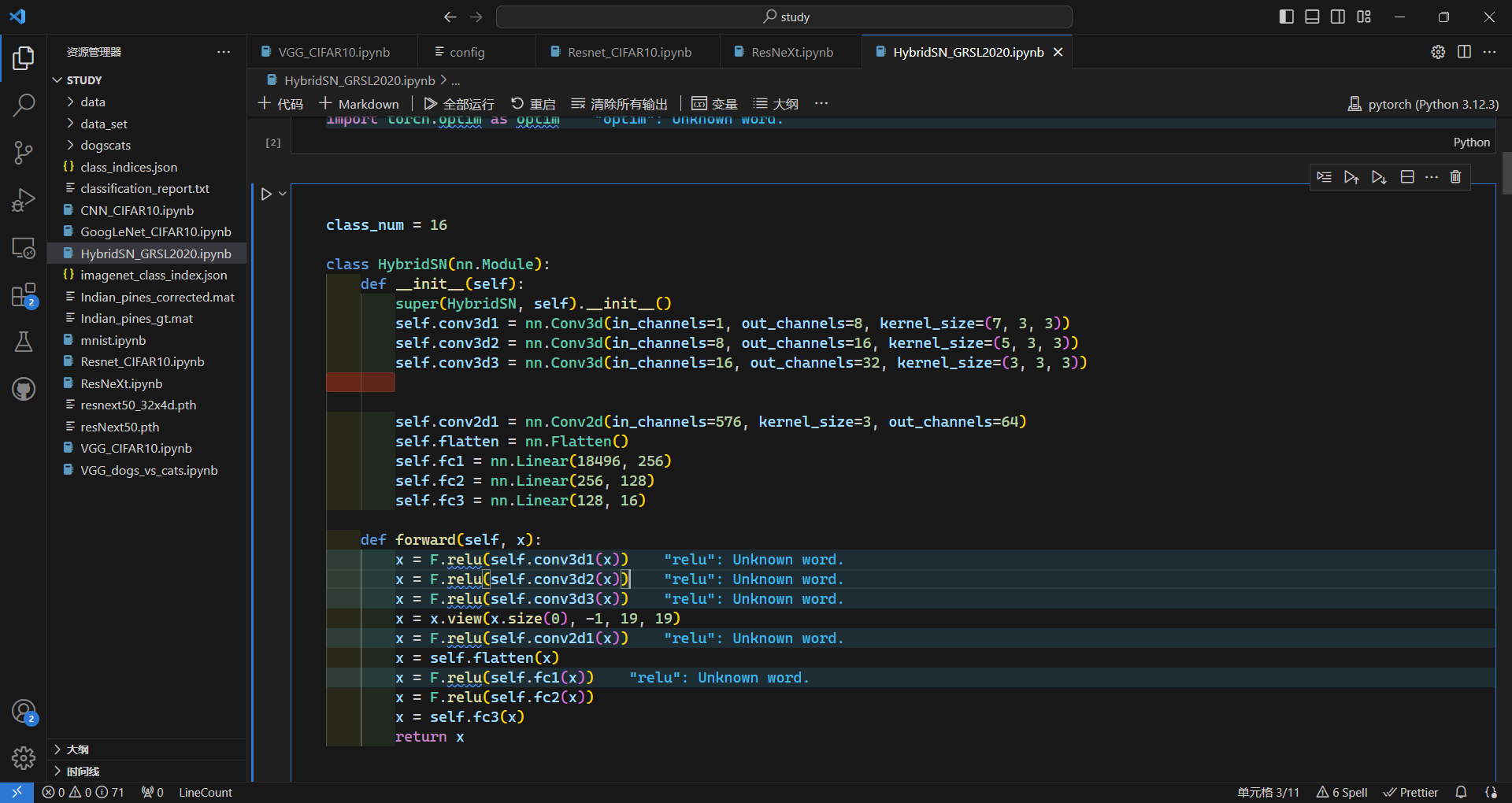Screen dimensions: 1512x803
Task: Select the pytorch Python kernel picker
Action: tap(1423, 104)
